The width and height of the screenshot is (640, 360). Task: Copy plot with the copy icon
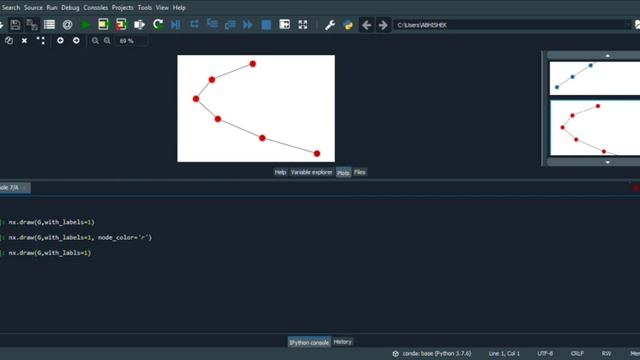click(9, 40)
